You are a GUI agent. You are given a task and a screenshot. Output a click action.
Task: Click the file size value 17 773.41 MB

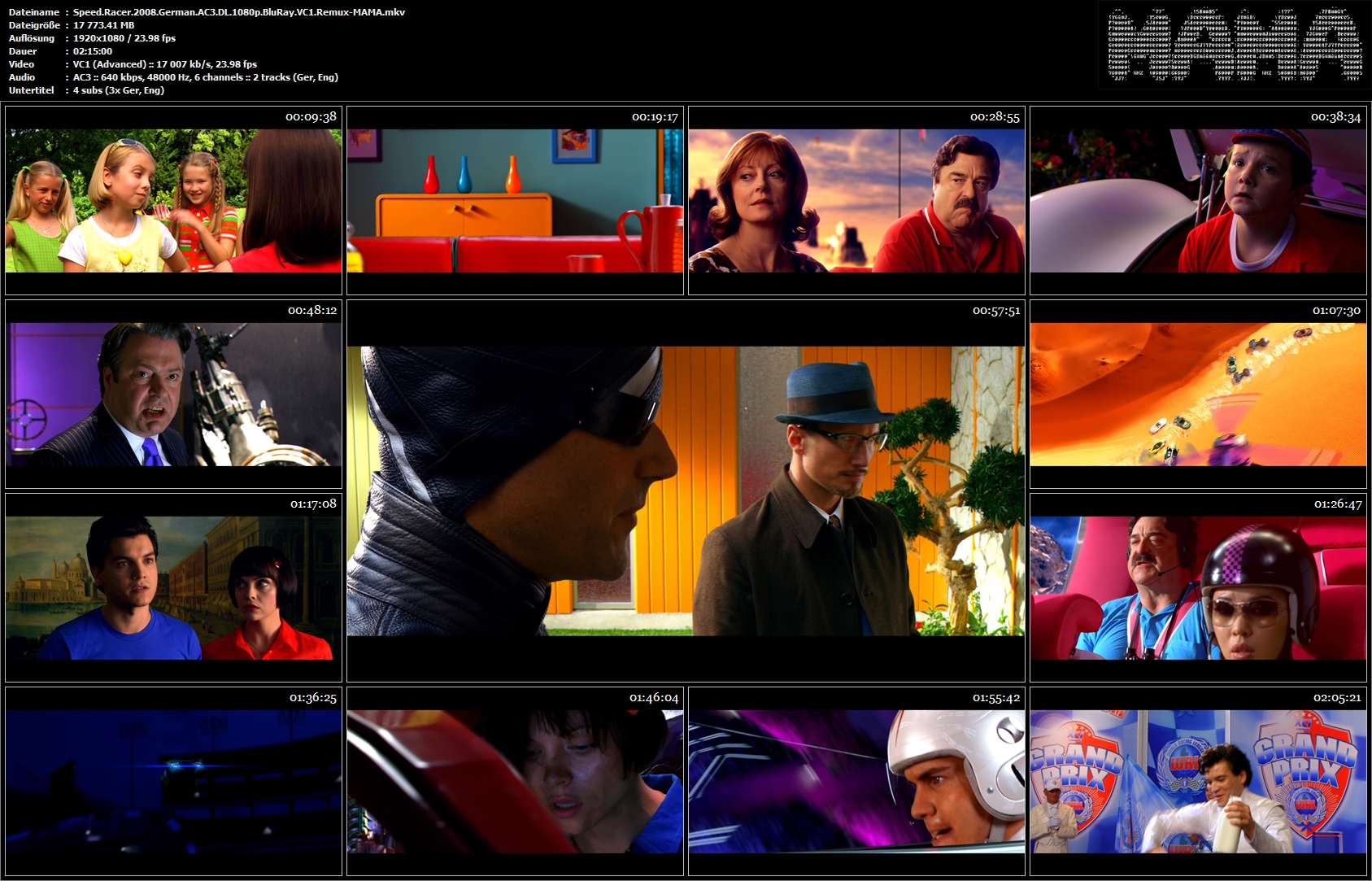103,25
